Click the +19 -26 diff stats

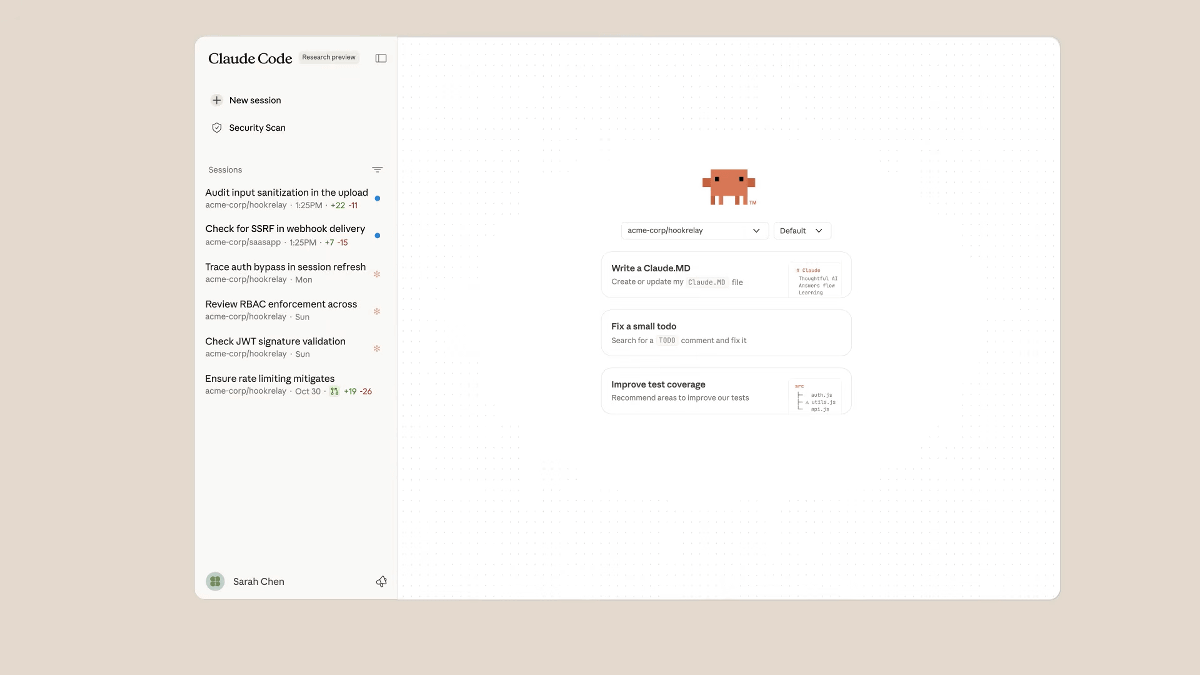(x=358, y=391)
